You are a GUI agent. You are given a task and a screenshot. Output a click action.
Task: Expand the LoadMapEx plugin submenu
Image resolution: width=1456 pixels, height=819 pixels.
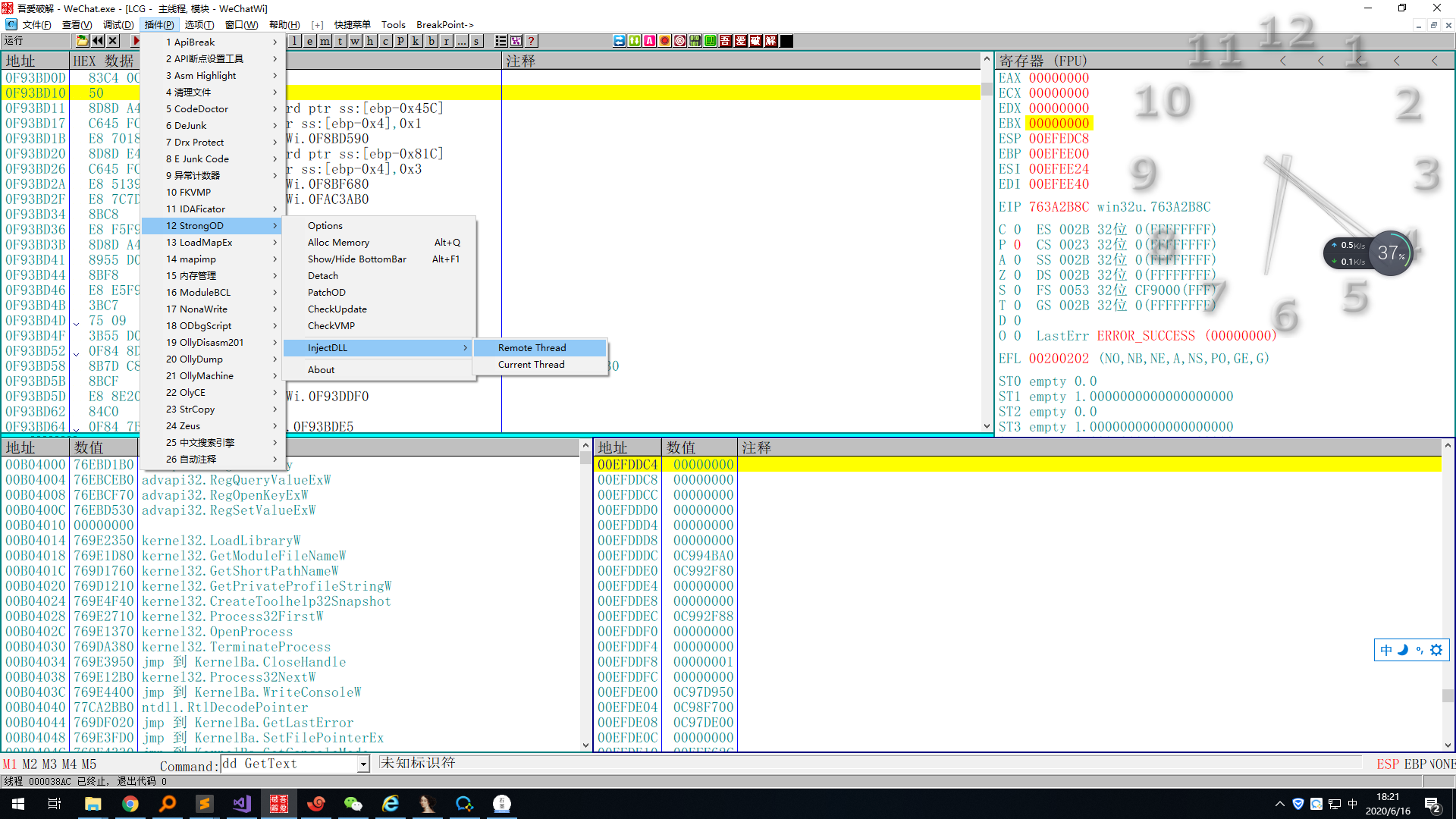[212, 243]
